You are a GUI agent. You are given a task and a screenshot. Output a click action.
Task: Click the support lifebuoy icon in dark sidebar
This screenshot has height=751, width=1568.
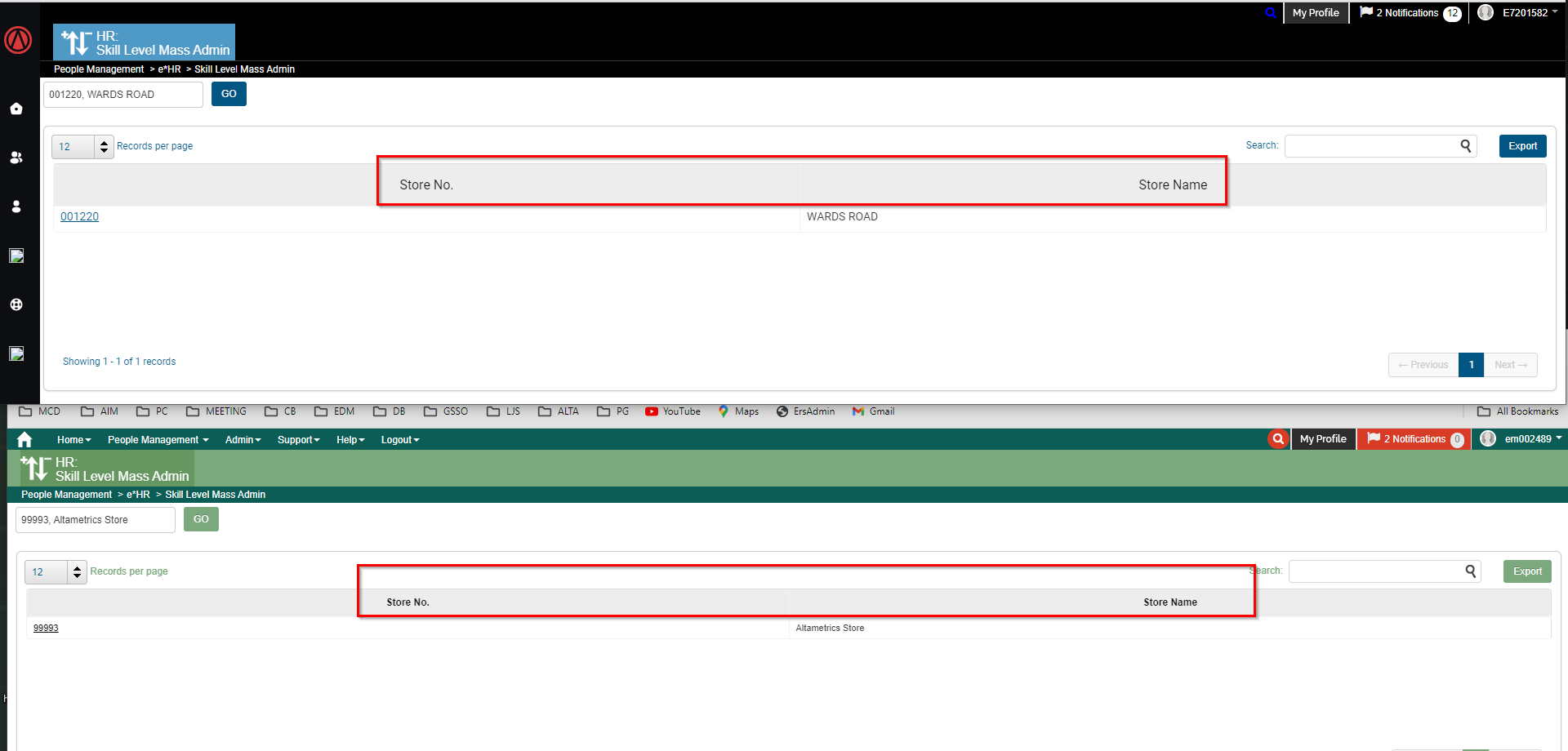pyautogui.click(x=16, y=304)
